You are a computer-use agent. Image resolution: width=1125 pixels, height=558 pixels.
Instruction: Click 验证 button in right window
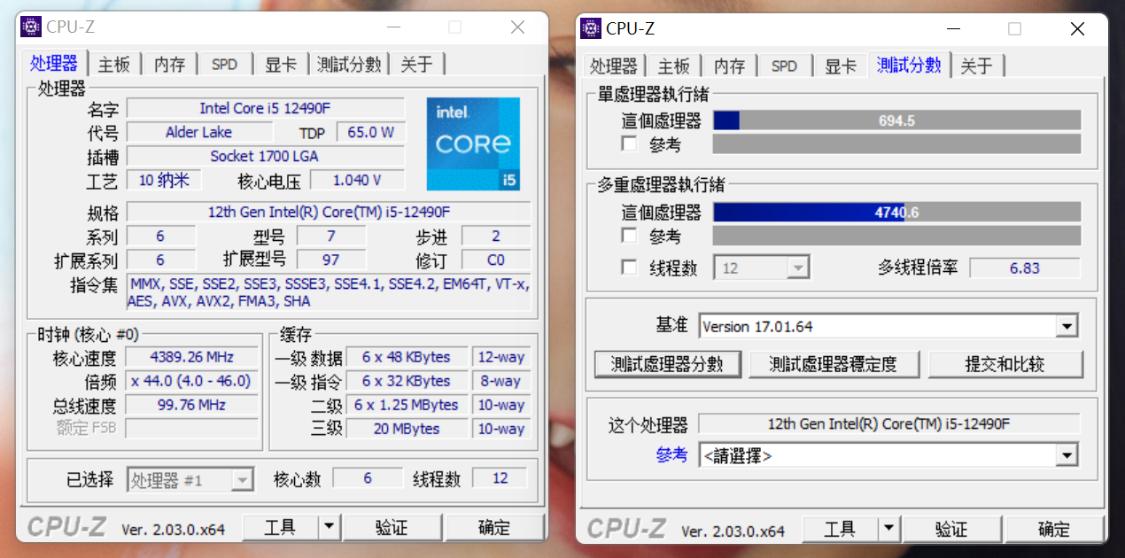click(951, 529)
